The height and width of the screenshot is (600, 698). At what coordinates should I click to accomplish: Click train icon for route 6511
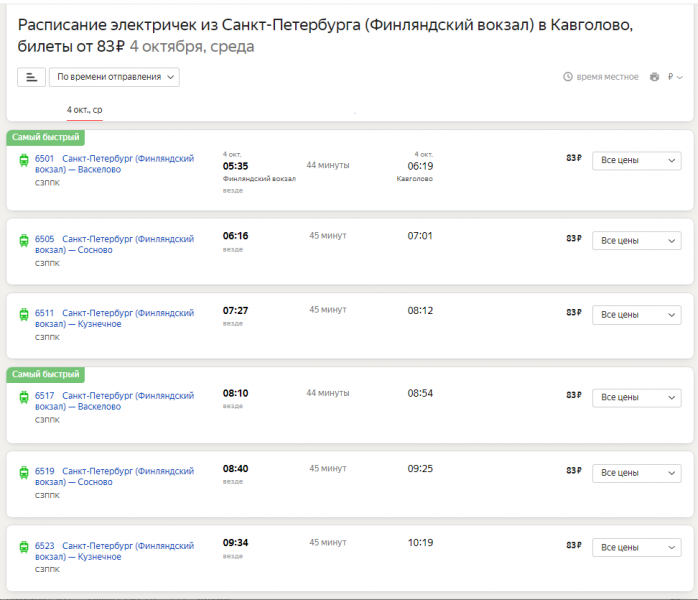tap(24, 314)
